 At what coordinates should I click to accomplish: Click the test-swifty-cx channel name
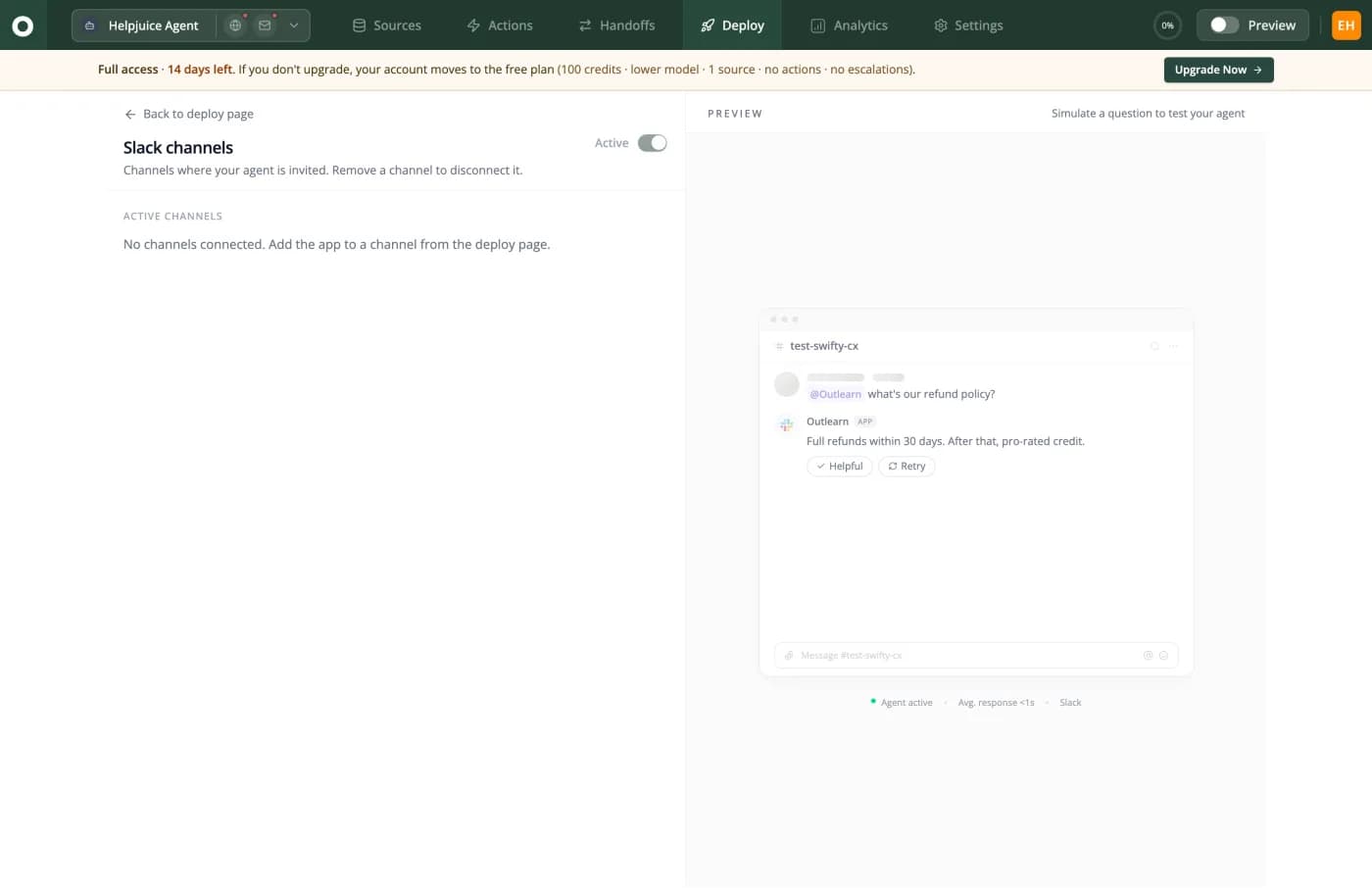pos(824,346)
